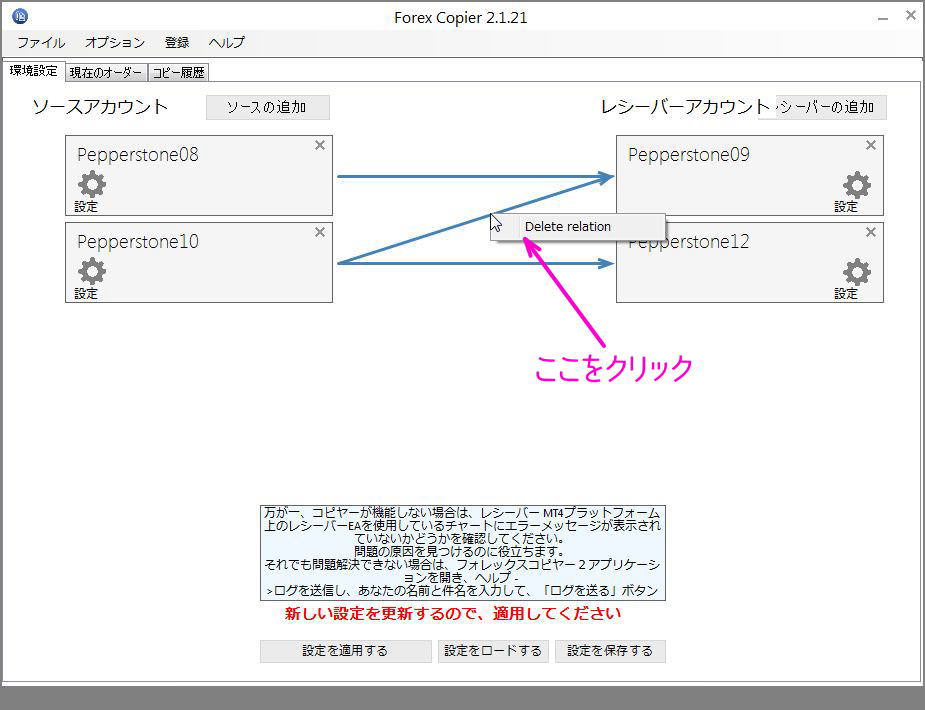Click the ソースの追加 button

267,107
